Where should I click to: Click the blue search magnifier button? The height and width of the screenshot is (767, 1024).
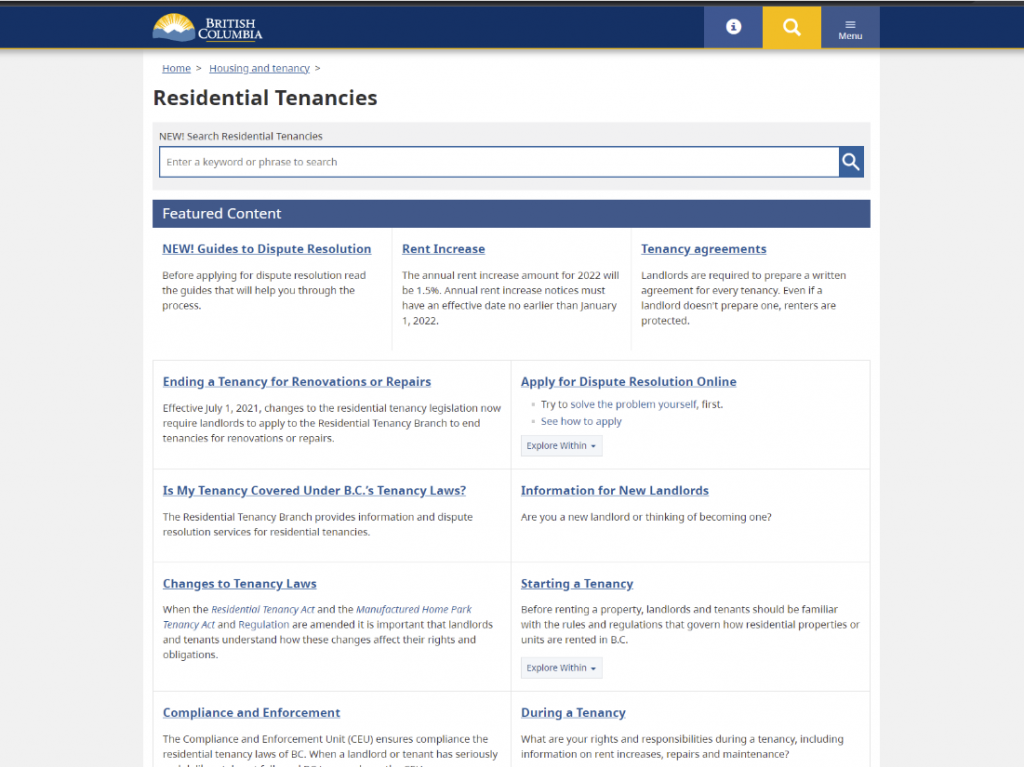850,161
